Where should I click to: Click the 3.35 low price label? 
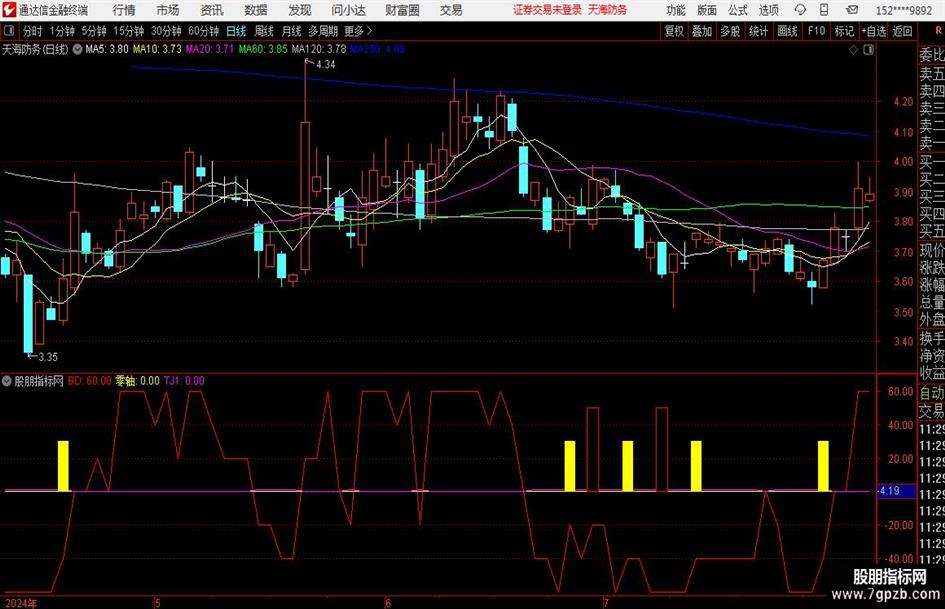pos(48,357)
